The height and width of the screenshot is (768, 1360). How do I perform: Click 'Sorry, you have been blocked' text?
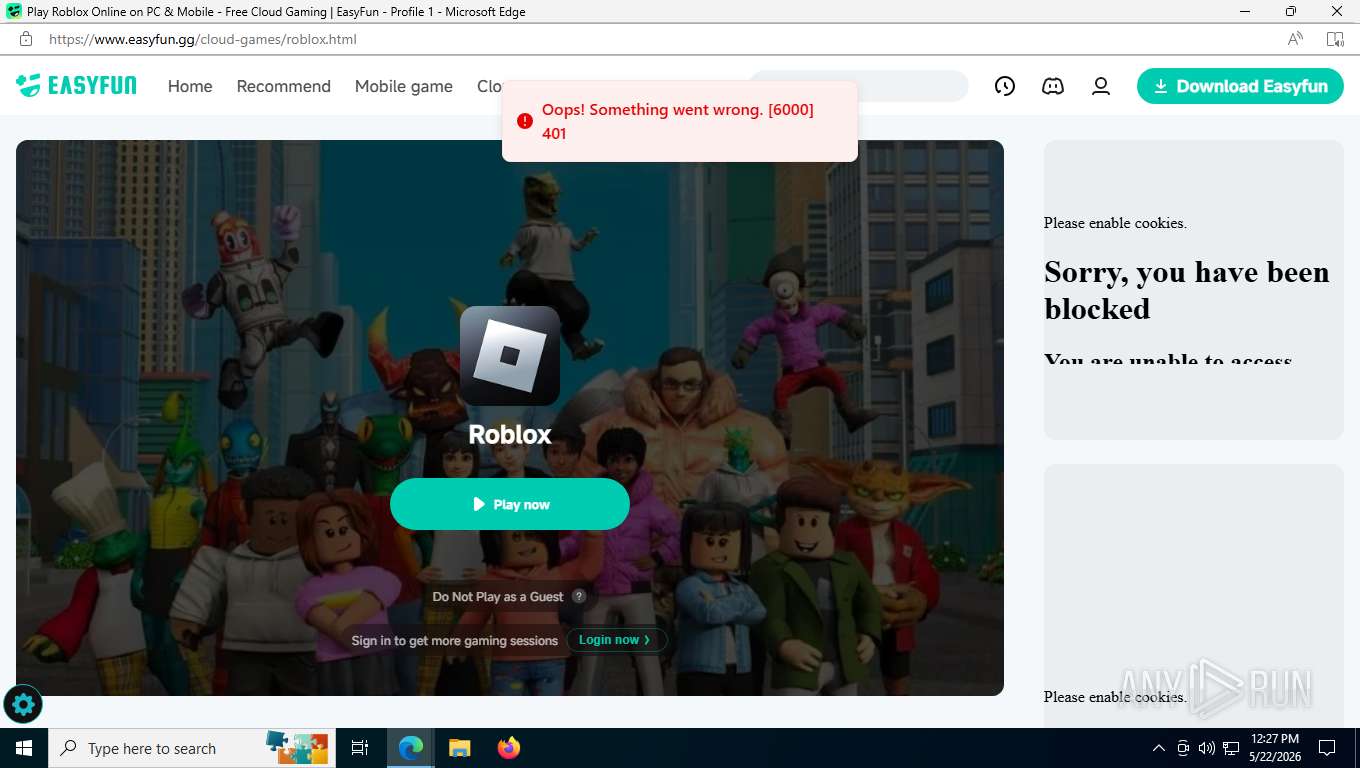[x=1187, y=290]
